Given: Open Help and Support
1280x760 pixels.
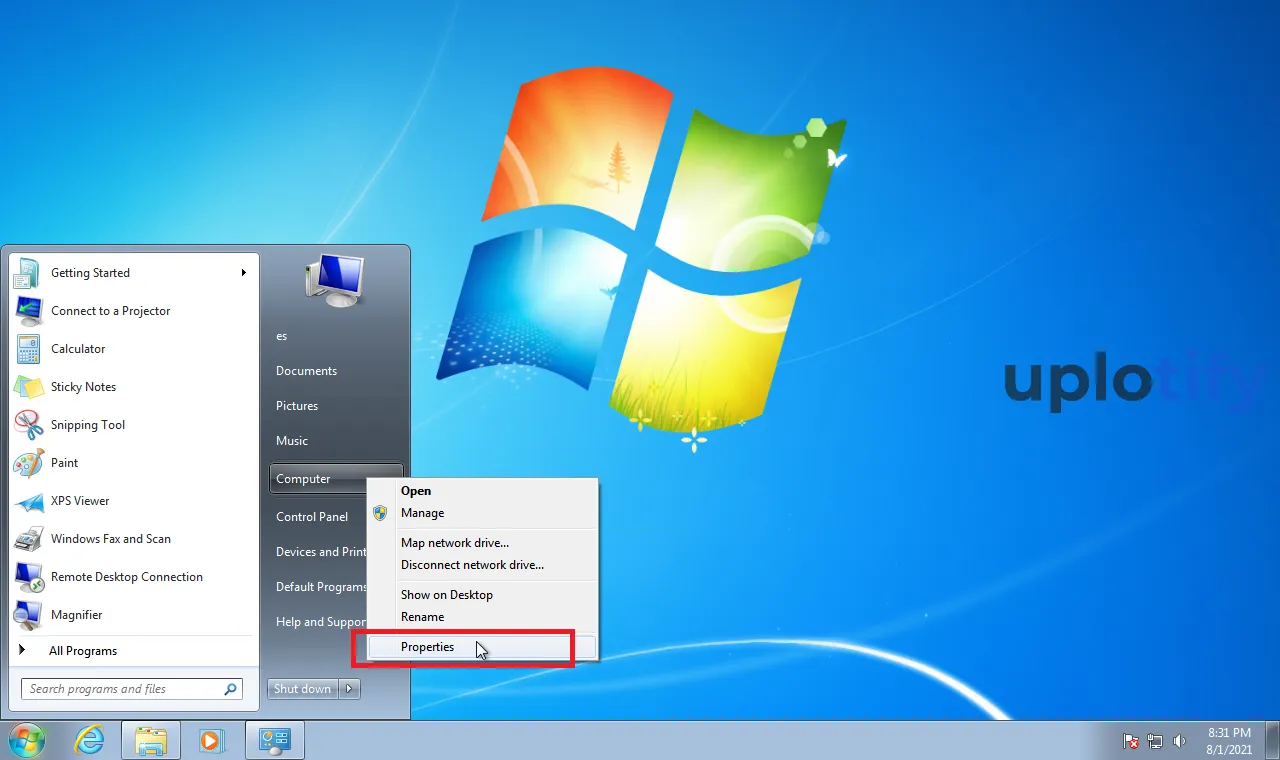Looking at the screenshot, I should pyautogui.click(x=320, y=622).
